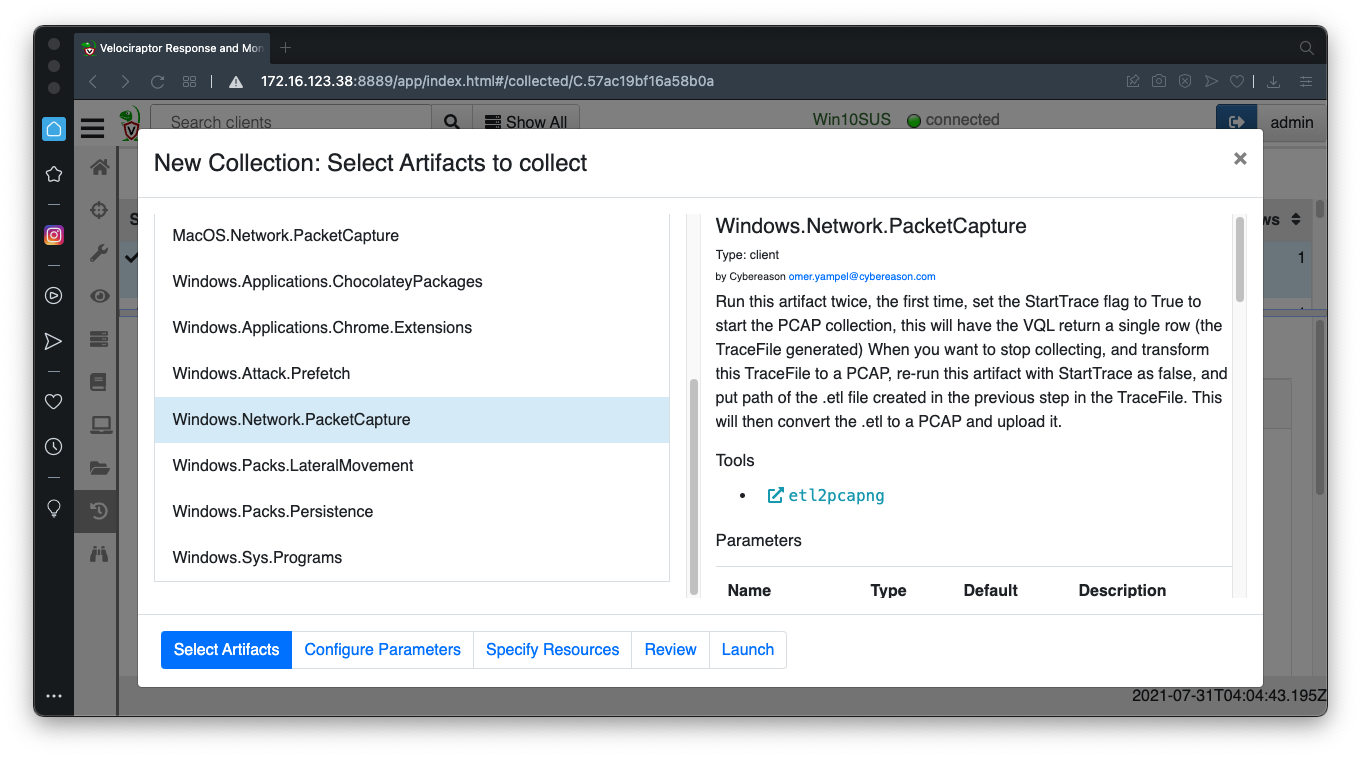Toggle the Velociraptor hamburger menu
Viewport: 1361px width, 758px height.
pyautogui.click(x=93, y=127)
